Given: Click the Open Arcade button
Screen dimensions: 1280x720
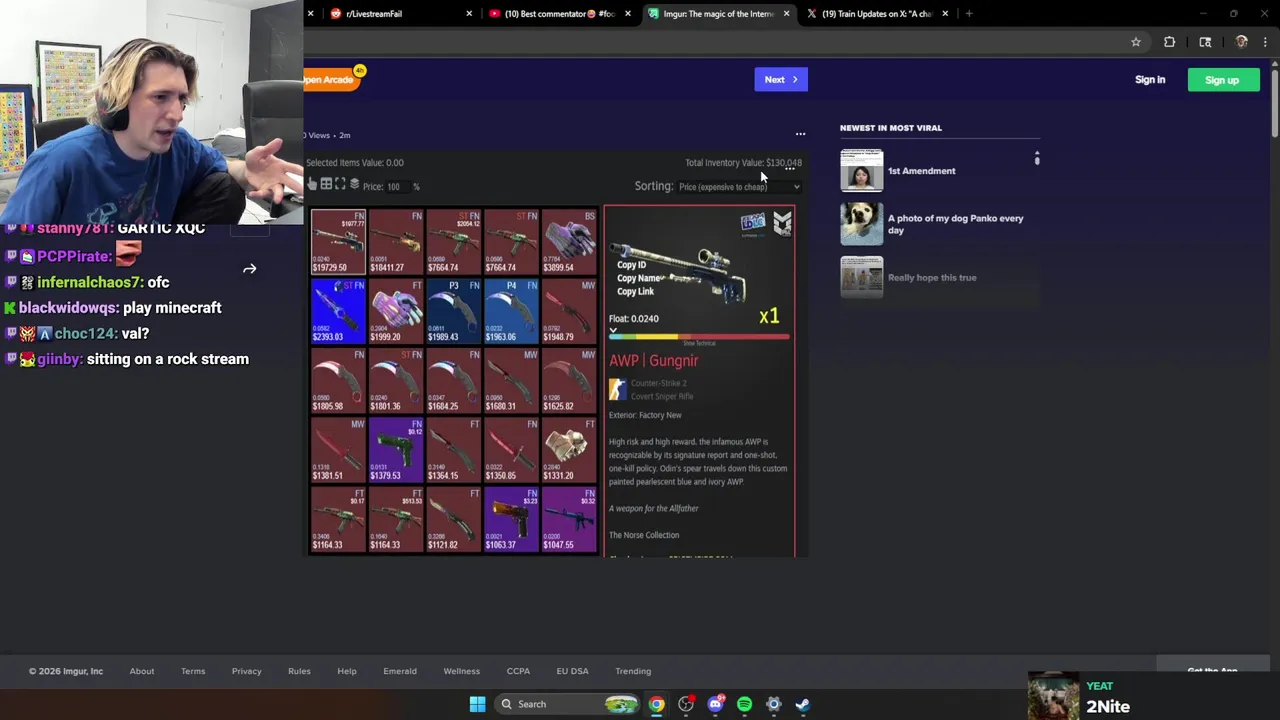Looking at the screenshot, I should (x=330, y=79).
